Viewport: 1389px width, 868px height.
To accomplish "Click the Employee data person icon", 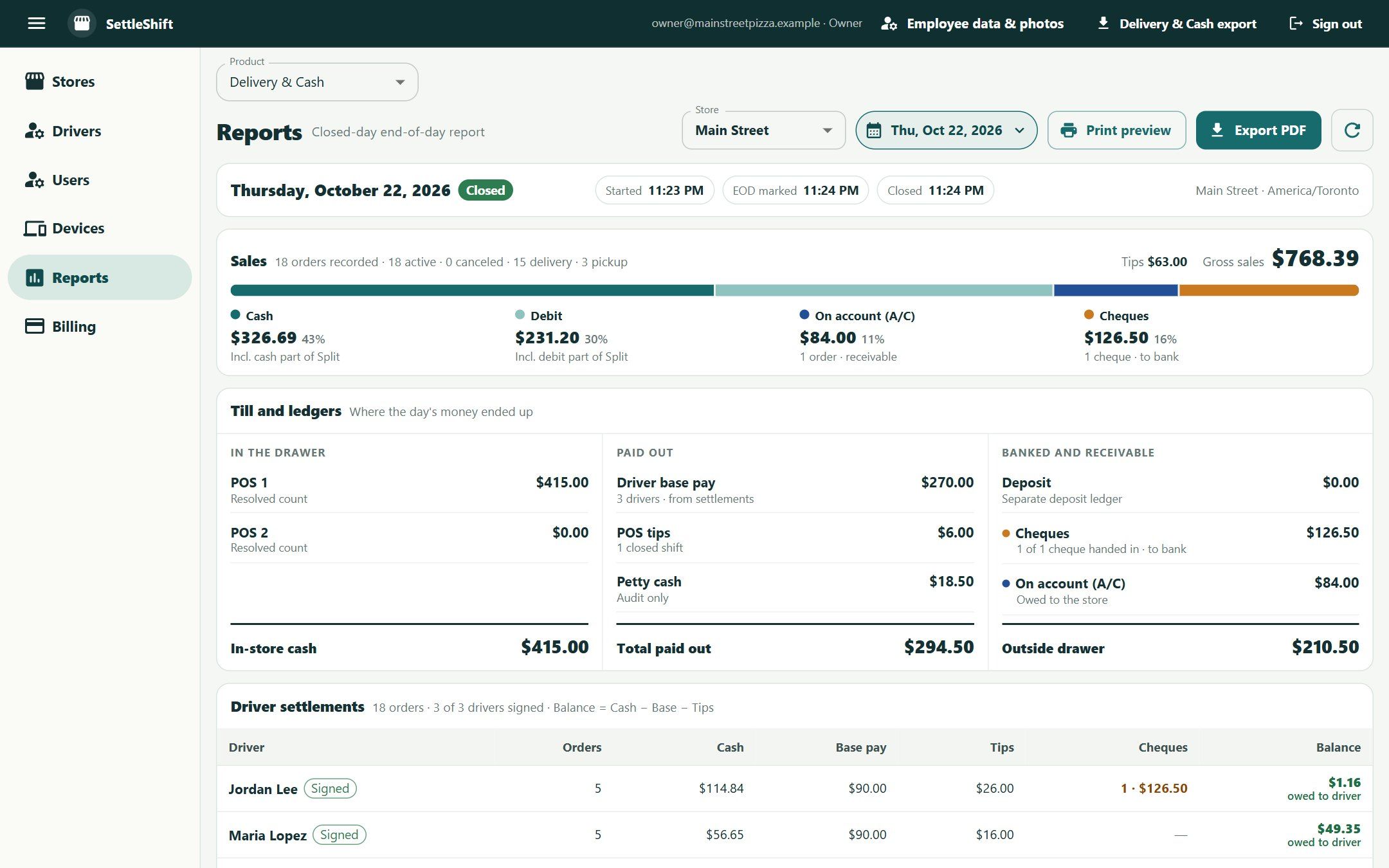I will 889,24.
